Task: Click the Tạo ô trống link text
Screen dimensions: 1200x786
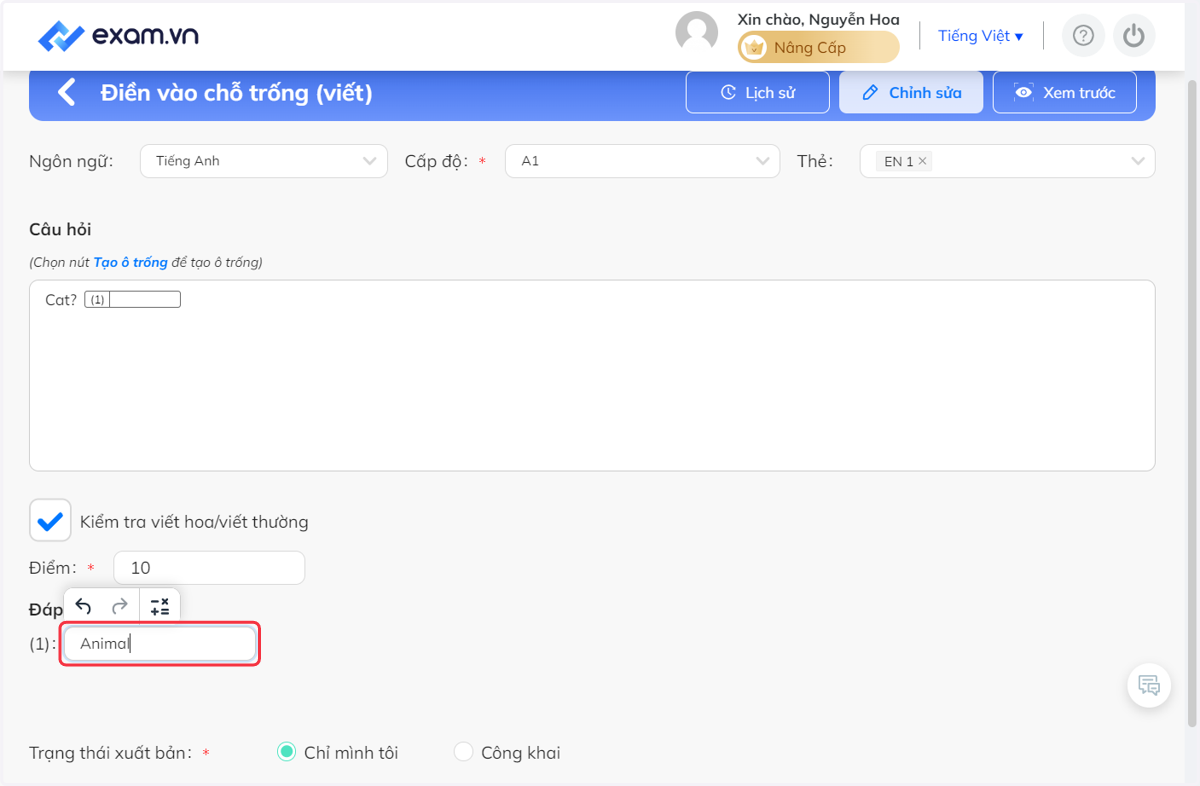Action: [x=130, y=262]
